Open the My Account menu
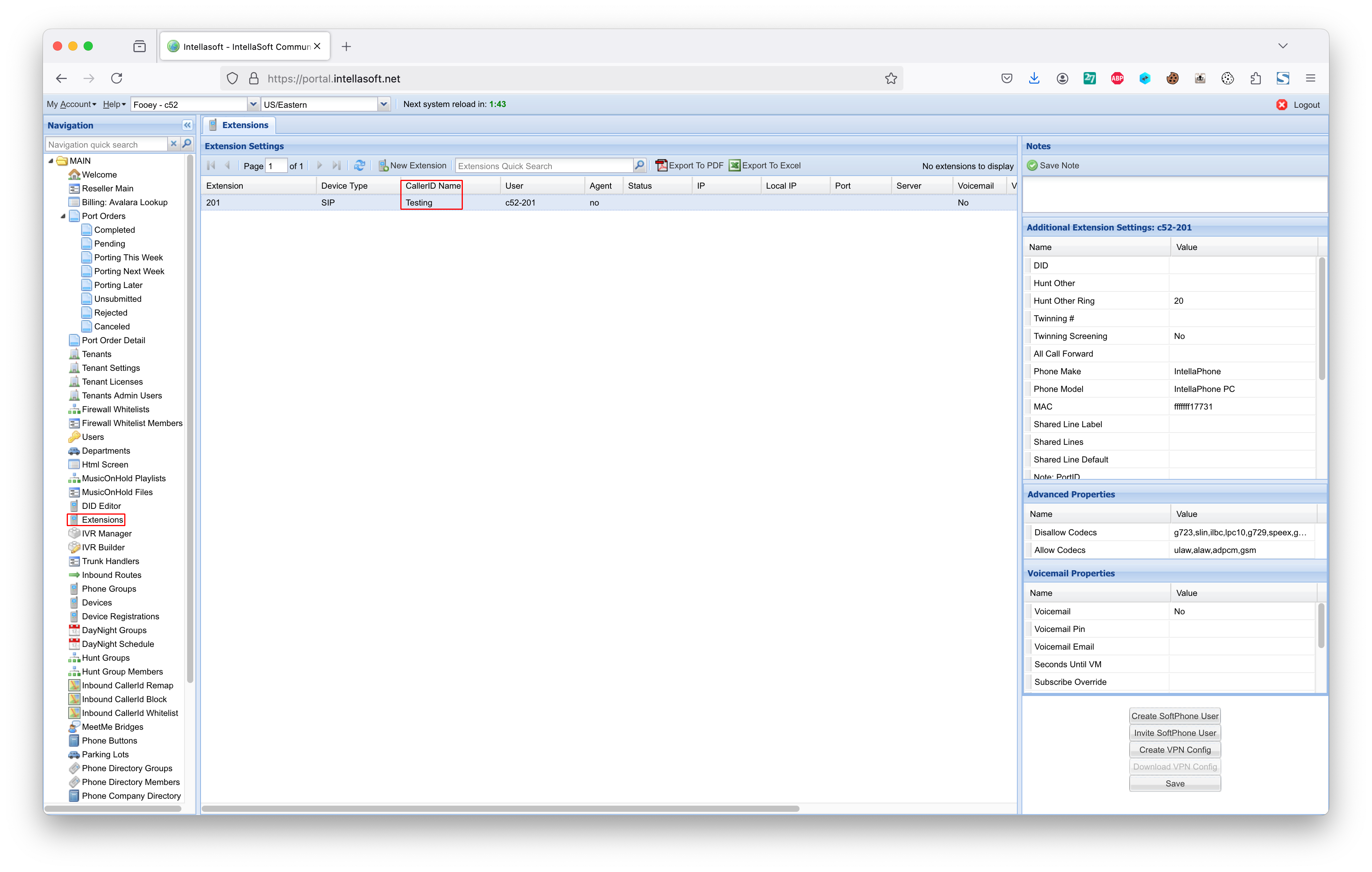This screenshot has width=1372, height=872. pos(71,104)
